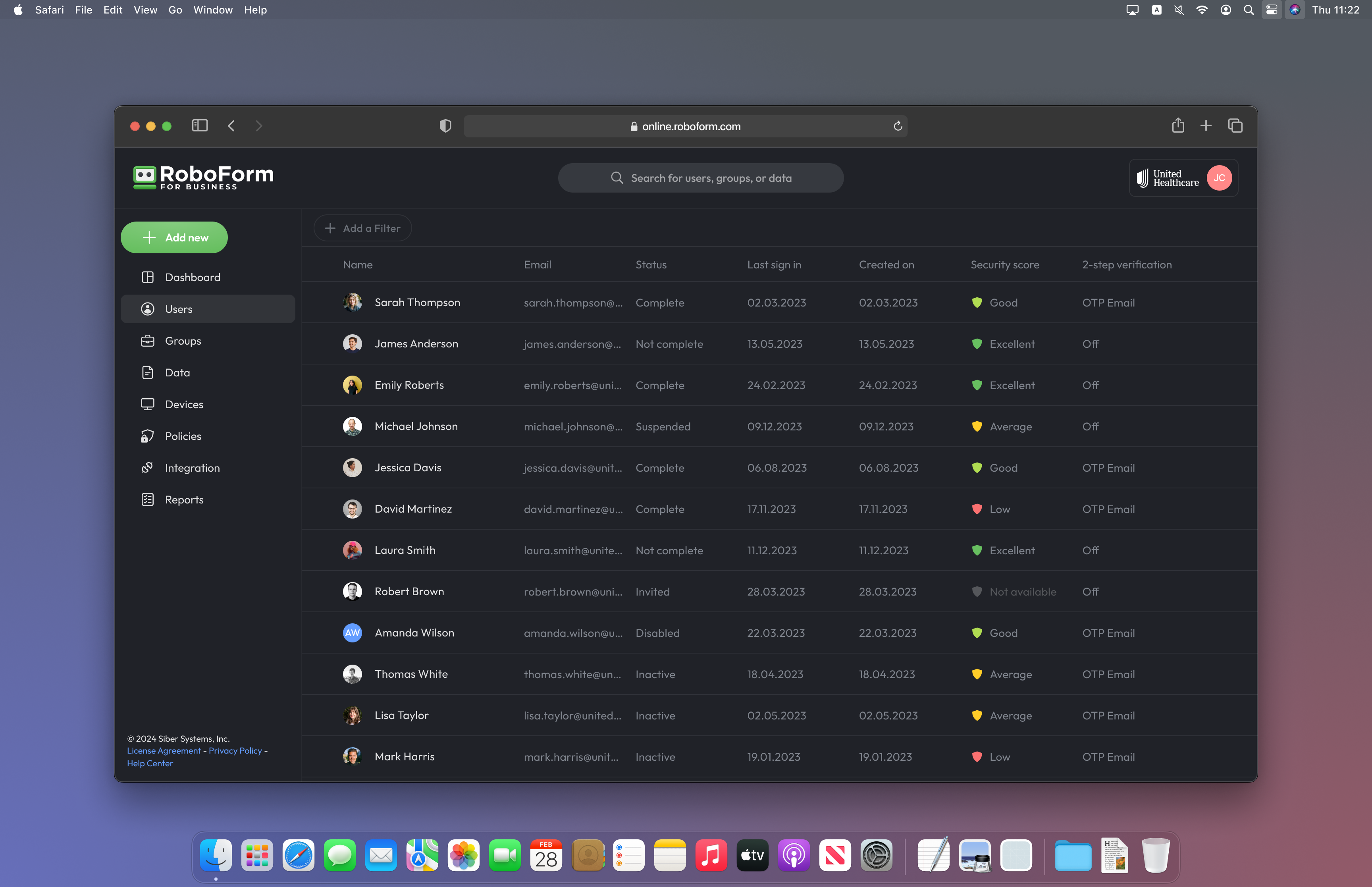1372x887 pixels.
Task: Open the Policies section
Action: point(183,436)
